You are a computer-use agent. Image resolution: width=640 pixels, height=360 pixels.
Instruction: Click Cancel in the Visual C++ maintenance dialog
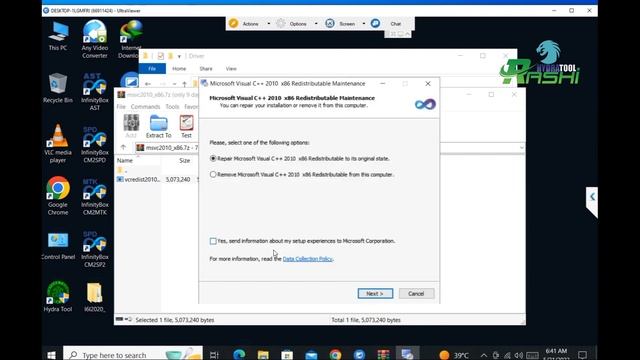(416, 293)
